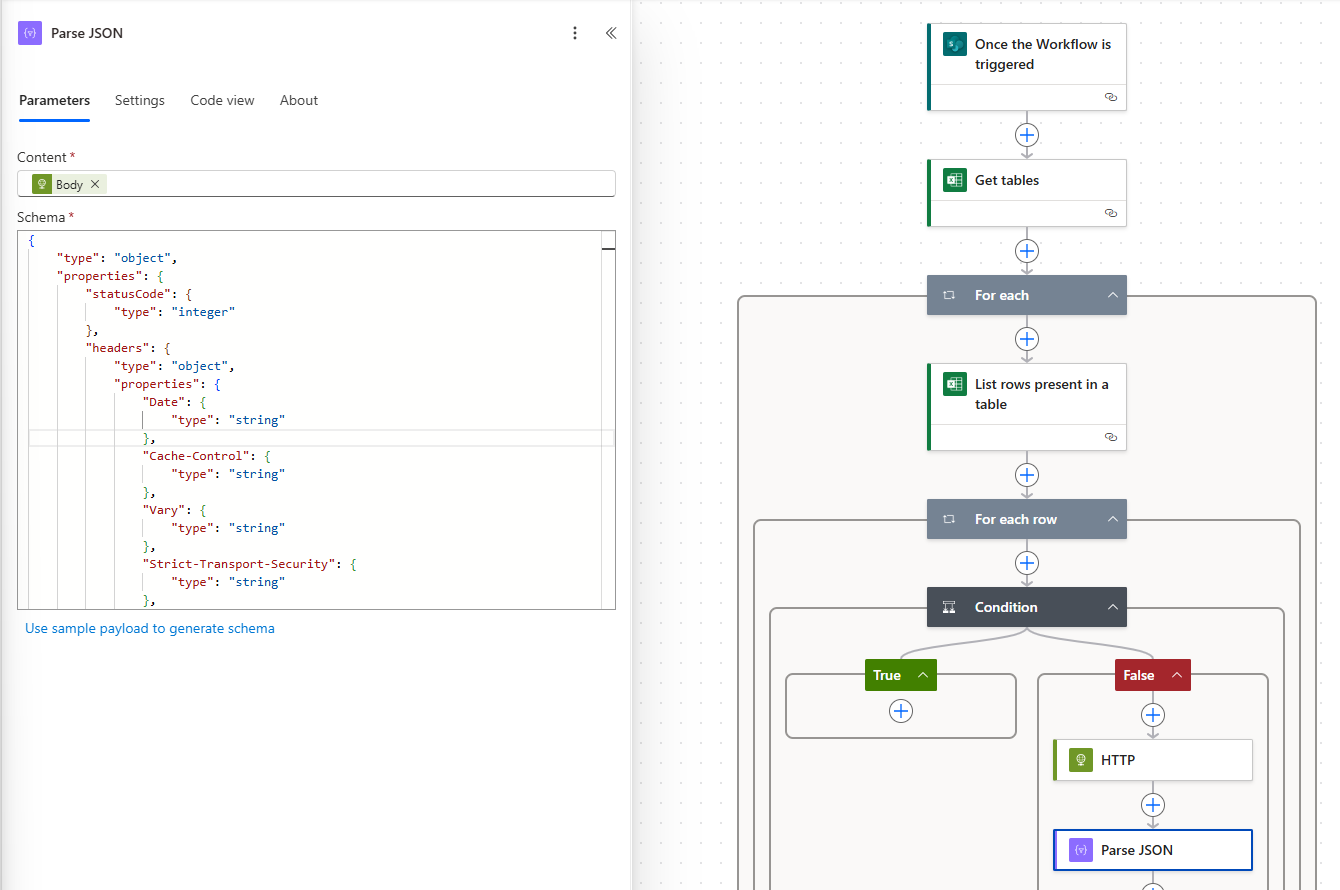
Task: Click the Excel icon on List rows step
Action: pos(955,385)
